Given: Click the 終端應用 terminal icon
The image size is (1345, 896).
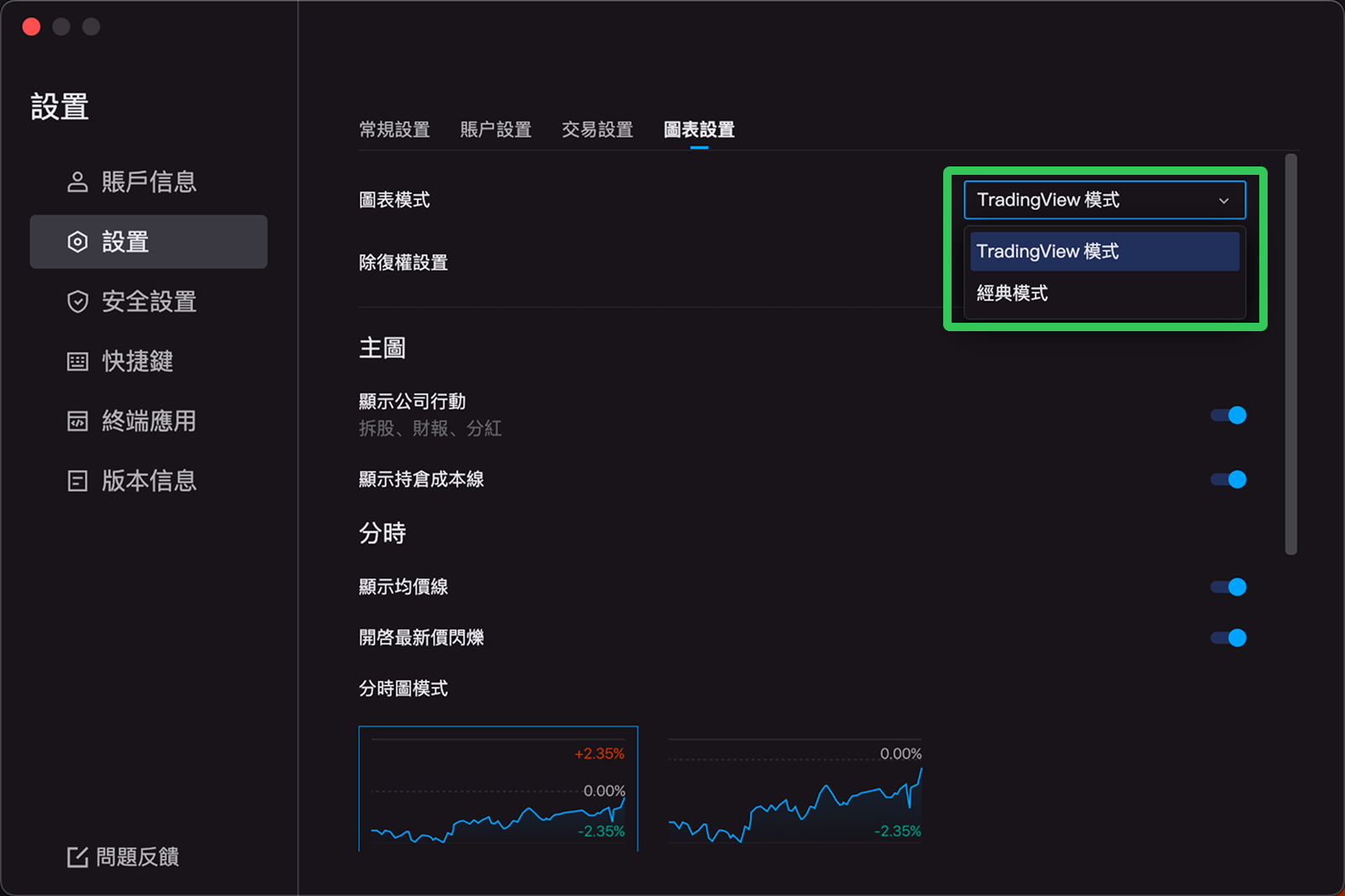Looking at the screenshot, I should pos(77,421).
